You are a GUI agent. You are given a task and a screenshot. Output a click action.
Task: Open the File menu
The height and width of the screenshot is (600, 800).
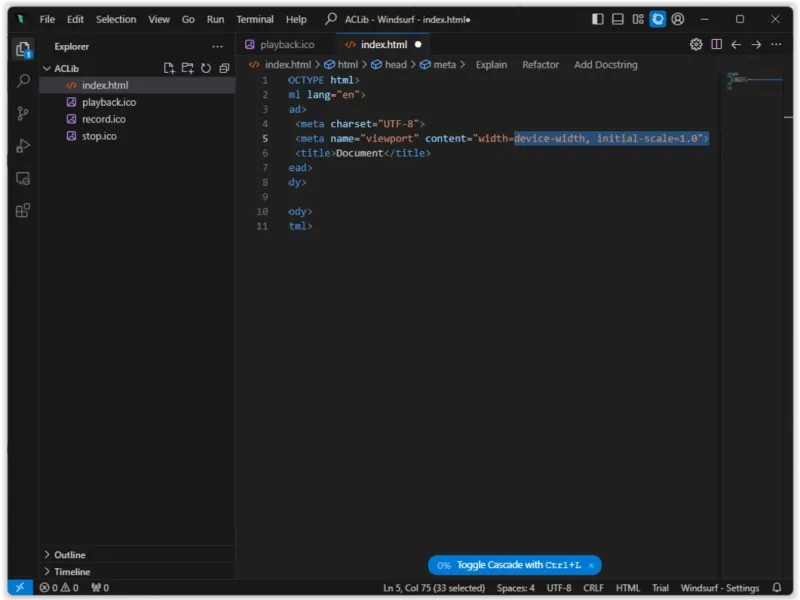[x=47, y=19]
